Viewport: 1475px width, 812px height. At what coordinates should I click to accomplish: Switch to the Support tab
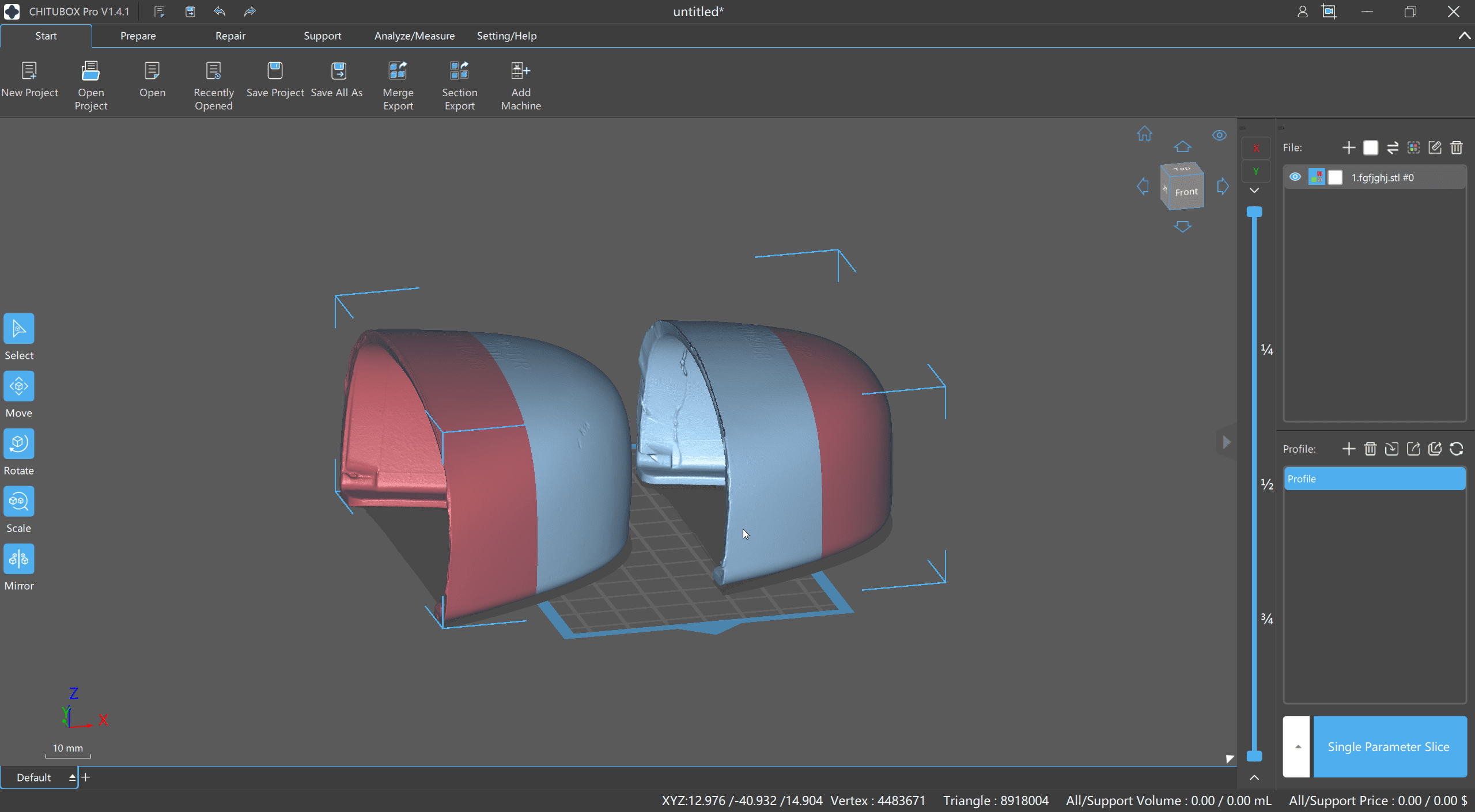coord(322,36)
